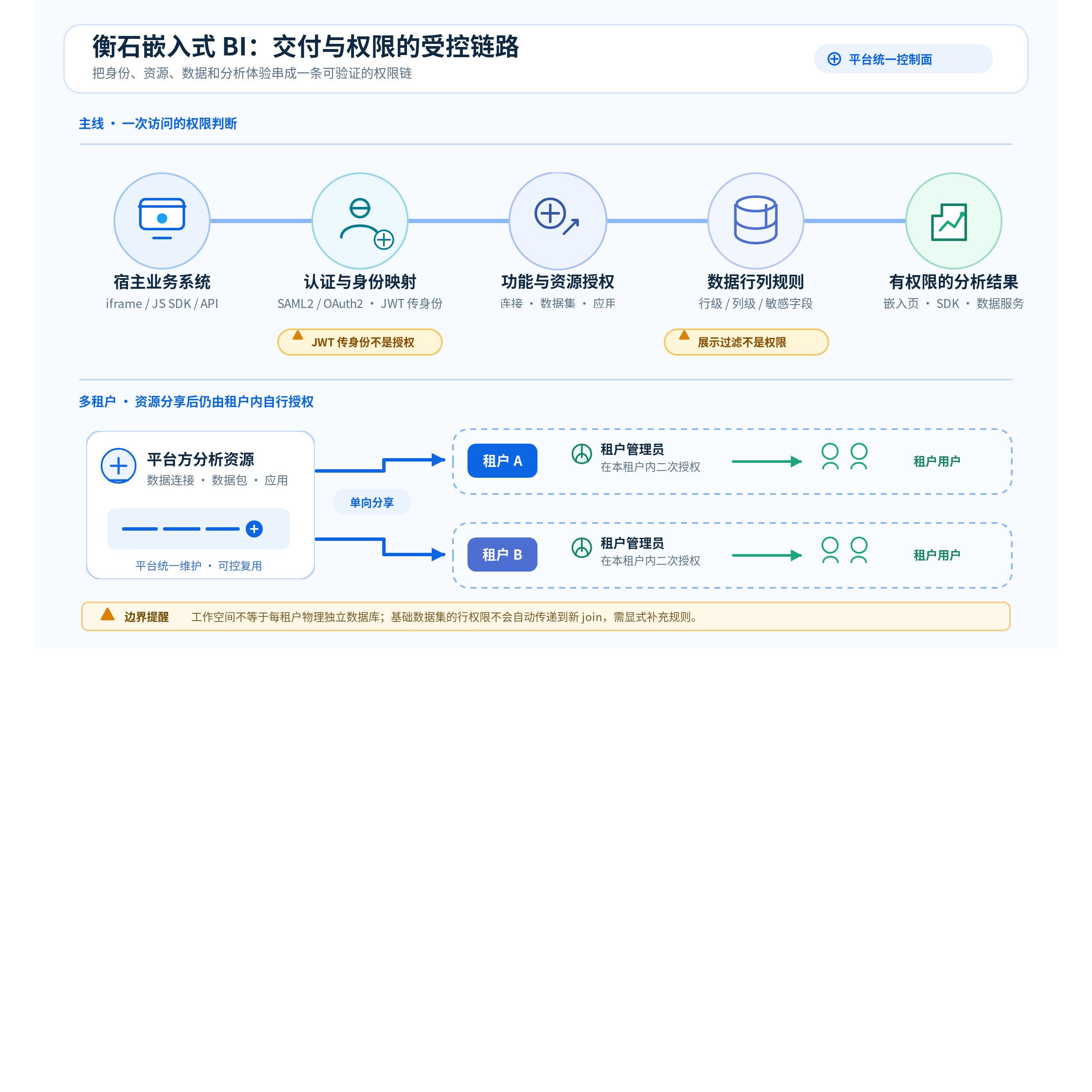This screenshot has height=1092, width=1092.
Task: Click the 宿主业务系统 monitor icon
Action: (162, 219)
